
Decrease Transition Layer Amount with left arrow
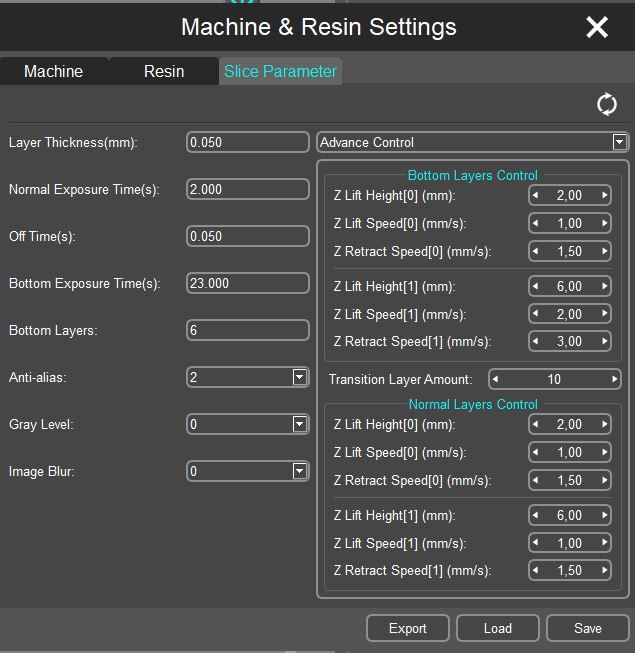coord(496,380)
